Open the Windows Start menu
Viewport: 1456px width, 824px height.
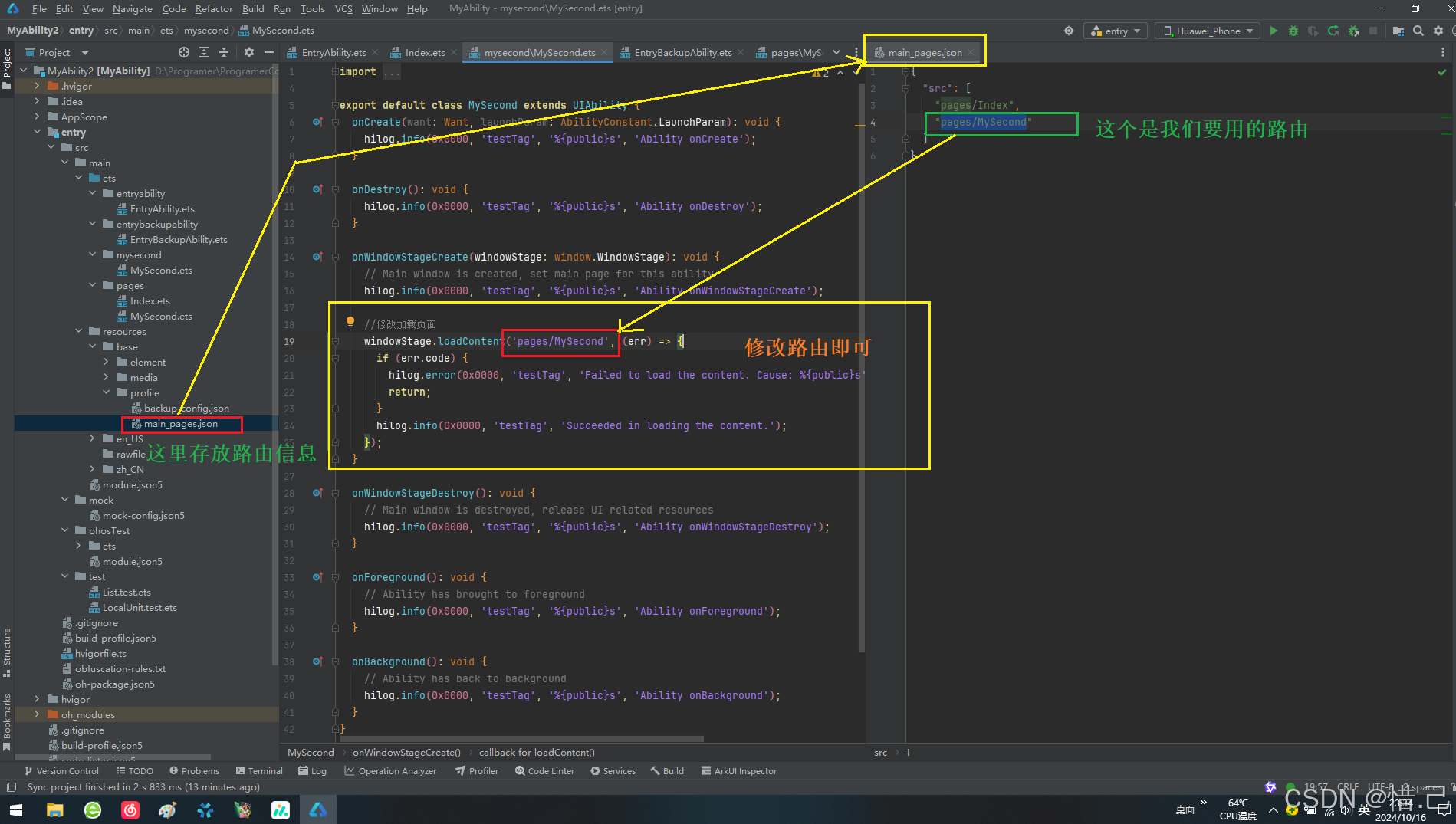(x=16, y=809)
